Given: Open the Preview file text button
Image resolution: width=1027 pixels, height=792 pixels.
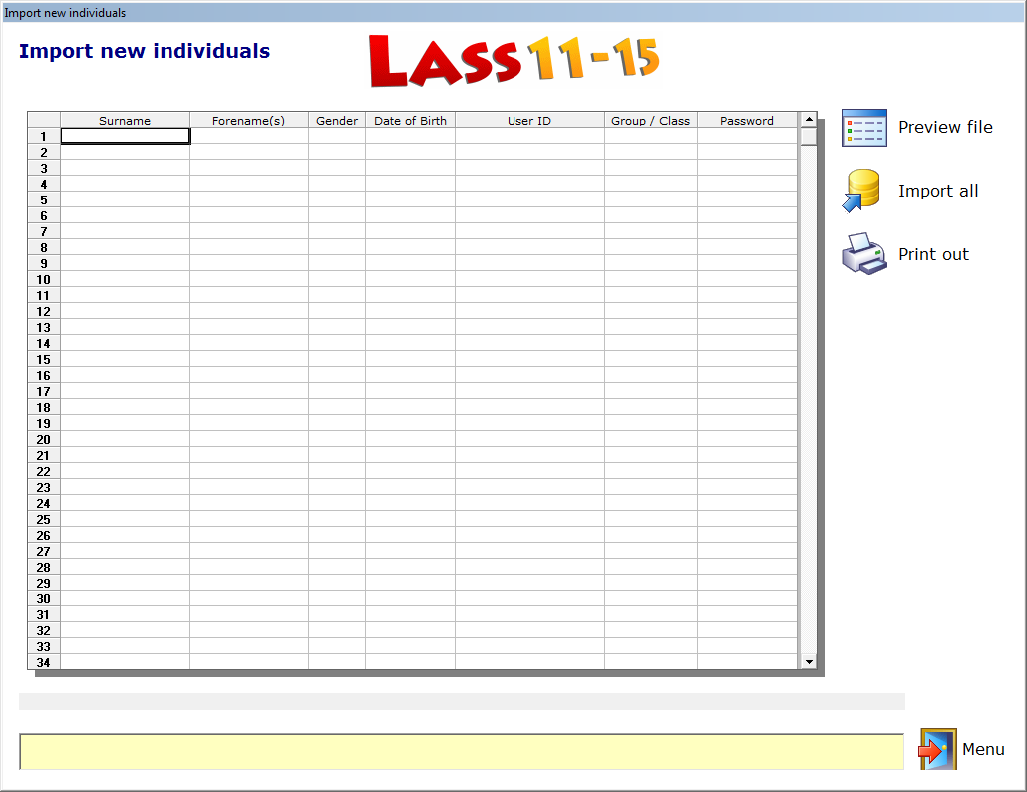Looking at the screenshot, I should click(x=945, y=127).
